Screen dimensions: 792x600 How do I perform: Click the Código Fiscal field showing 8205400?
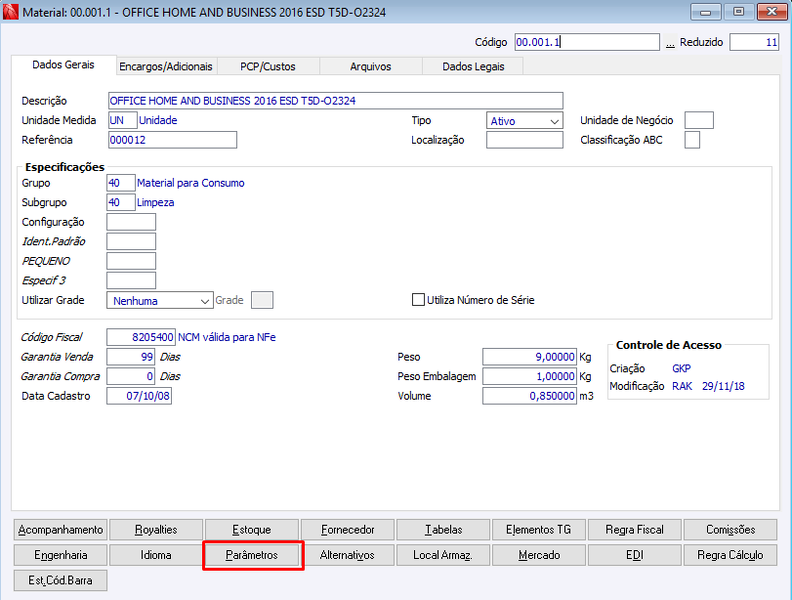click(x=141, y=337)
